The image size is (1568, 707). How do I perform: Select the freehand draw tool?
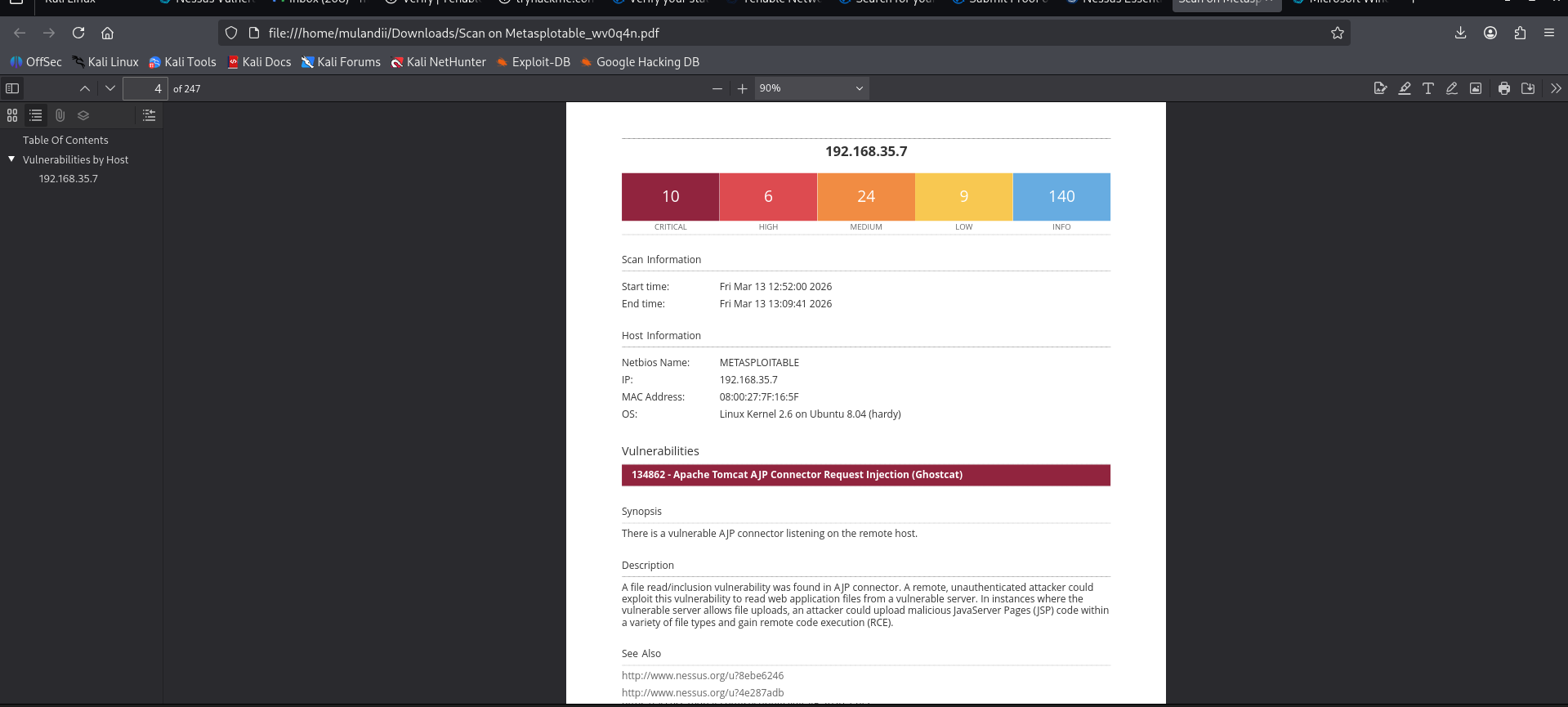(1451, 88)
